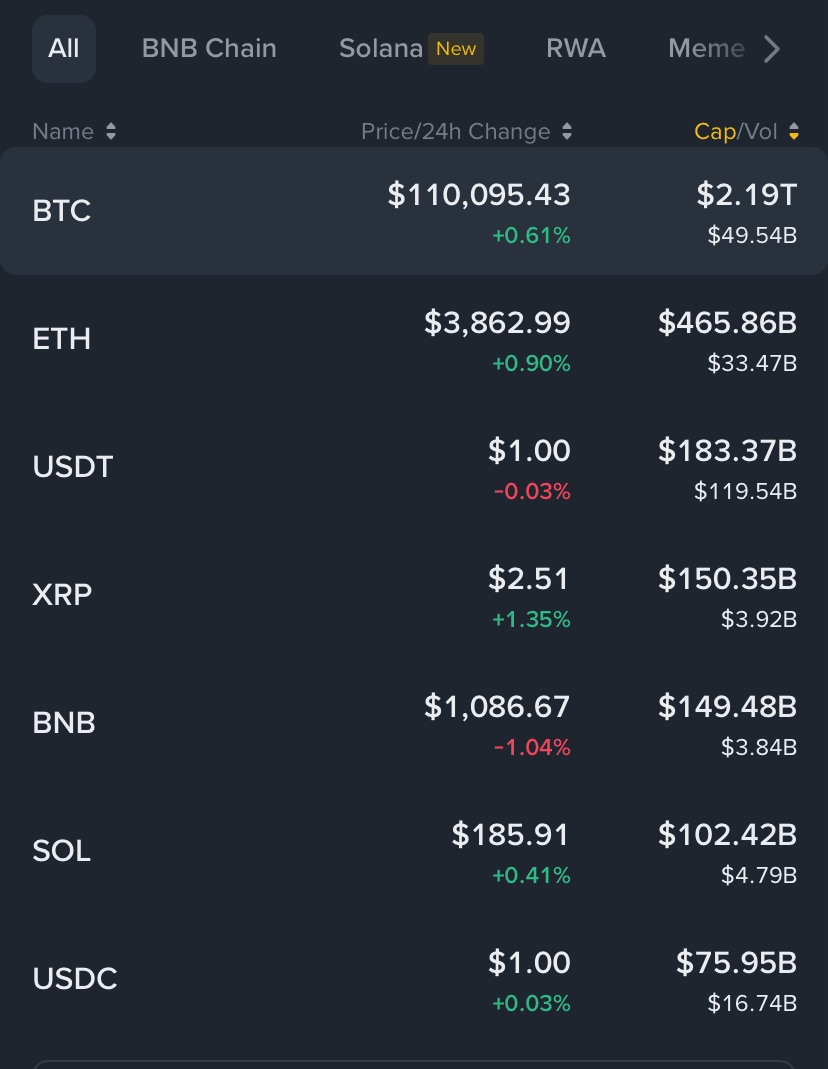Expand more category tabs with right chevron
Screen dimensions: 828x1069
(771, 49)
